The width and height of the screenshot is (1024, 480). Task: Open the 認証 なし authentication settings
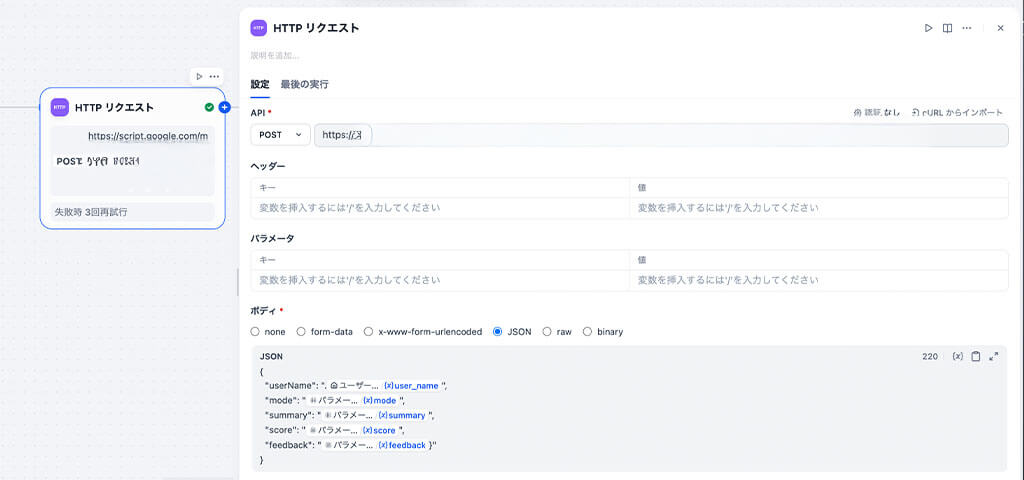point(877,113)
